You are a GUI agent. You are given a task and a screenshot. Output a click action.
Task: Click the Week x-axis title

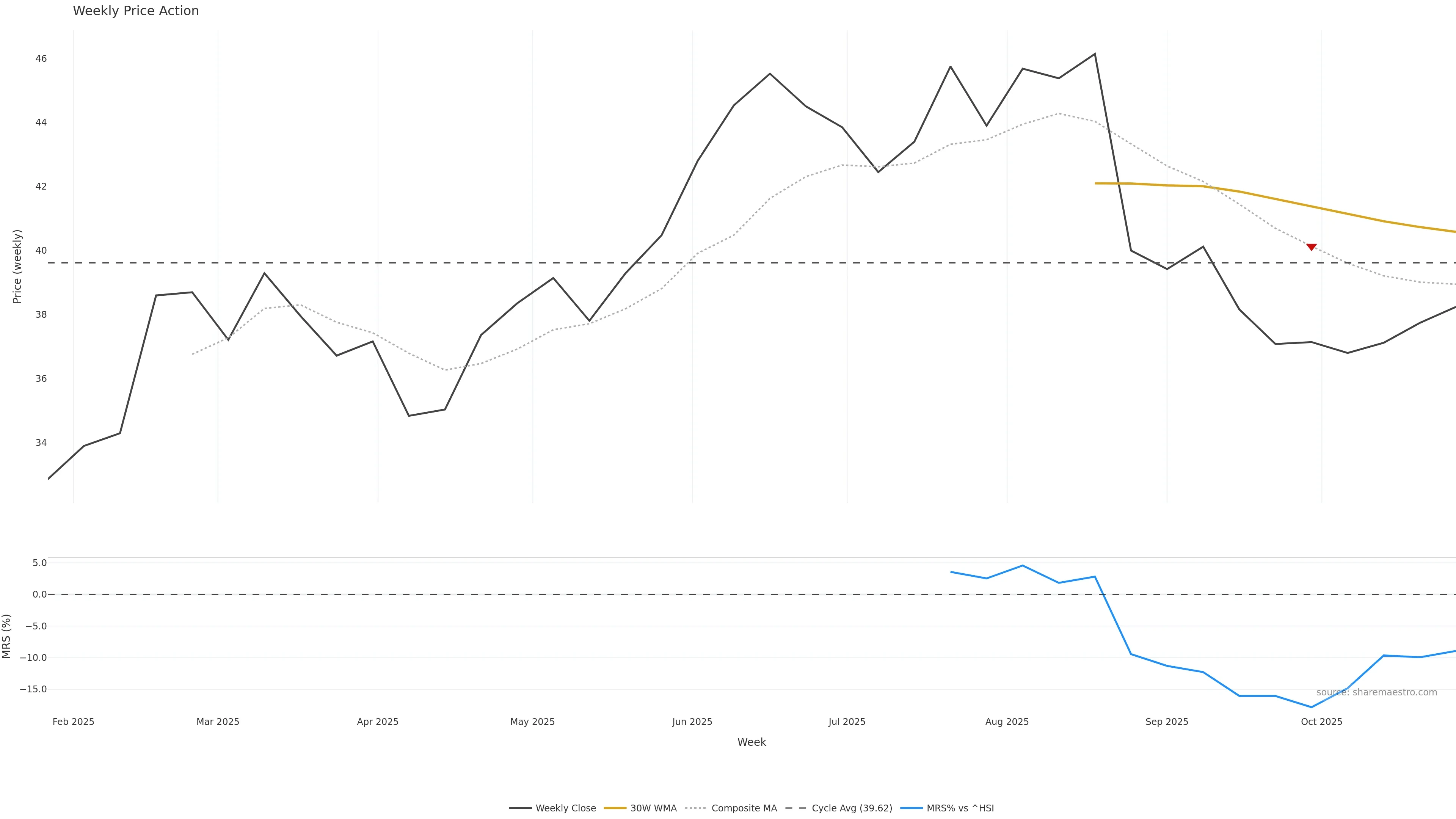coord(751,742)
